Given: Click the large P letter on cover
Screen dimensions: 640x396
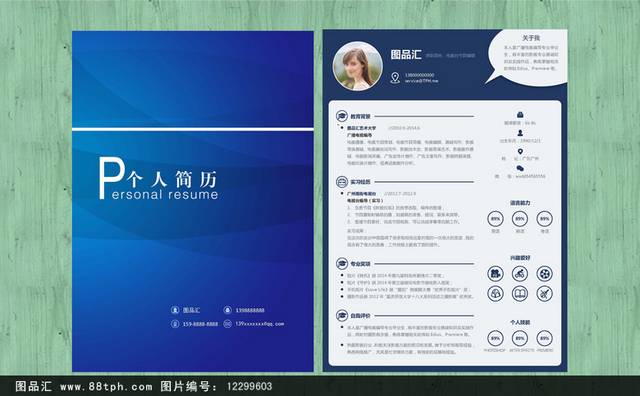Looking at the screenshot, I should [111, 178].
